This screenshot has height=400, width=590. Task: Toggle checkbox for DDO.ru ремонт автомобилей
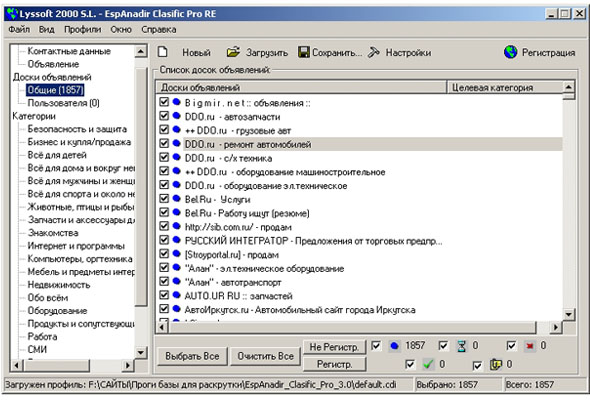click(164, 143)
